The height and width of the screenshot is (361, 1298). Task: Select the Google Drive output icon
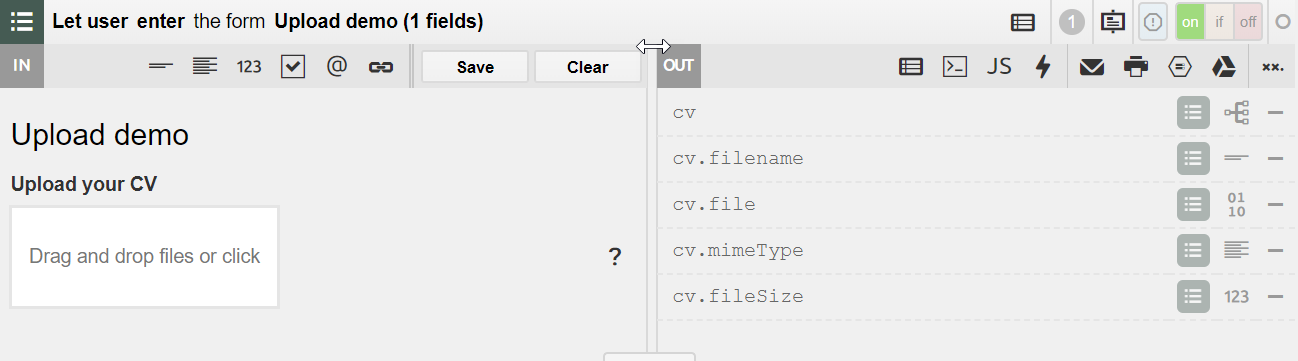1223,67
